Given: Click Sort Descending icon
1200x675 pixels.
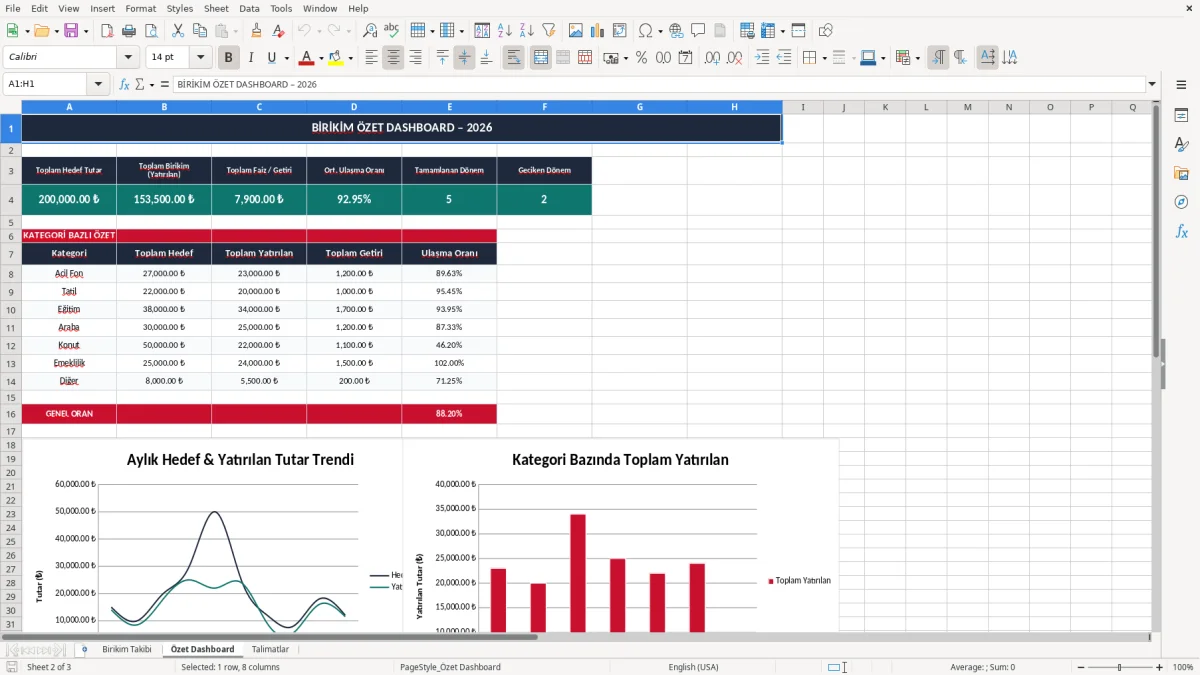Looking at the screenshot, I should tap(527, 31).
